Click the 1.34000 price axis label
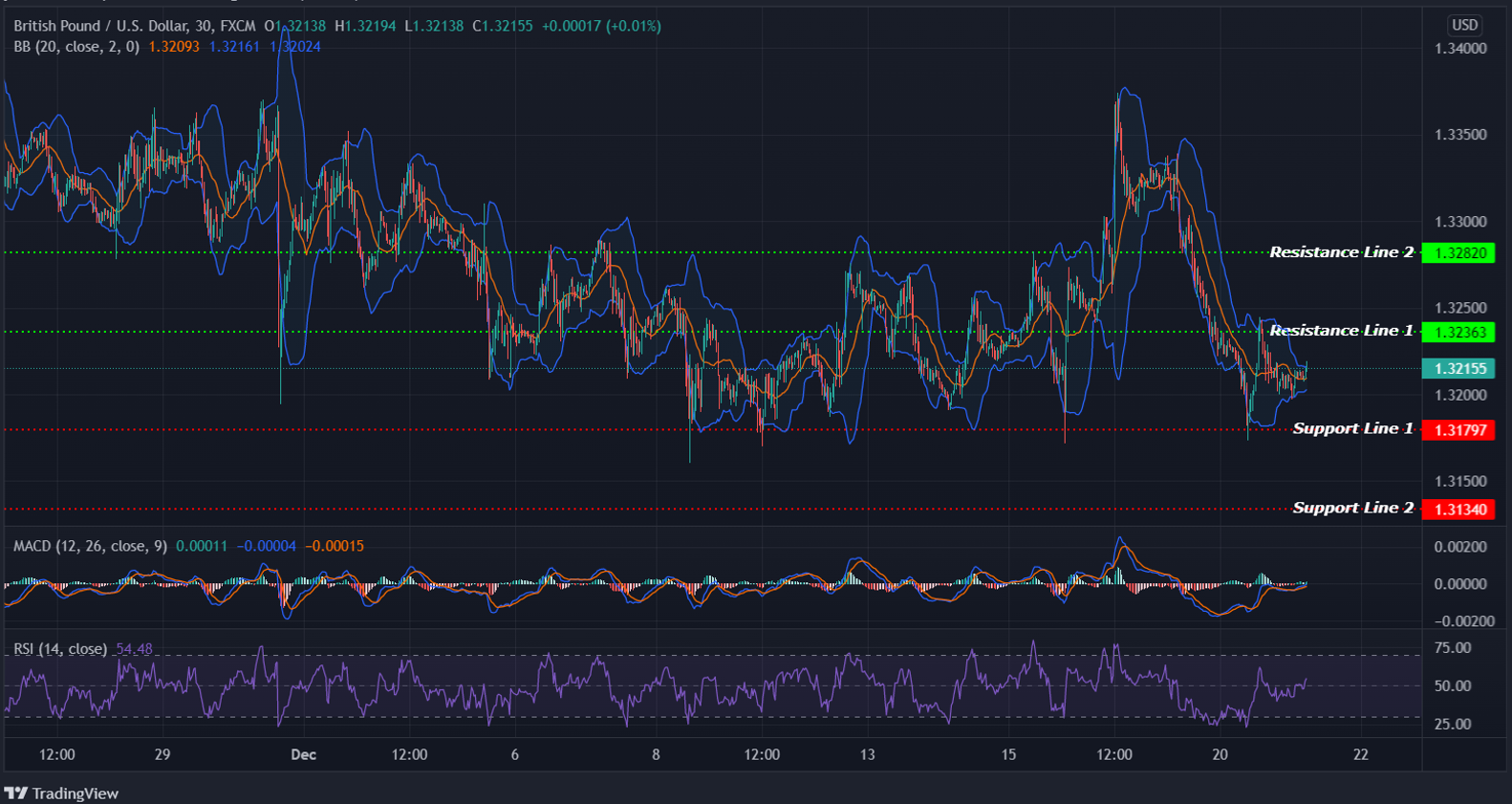Viewport: 1512px width, 804px height. 1460,49
